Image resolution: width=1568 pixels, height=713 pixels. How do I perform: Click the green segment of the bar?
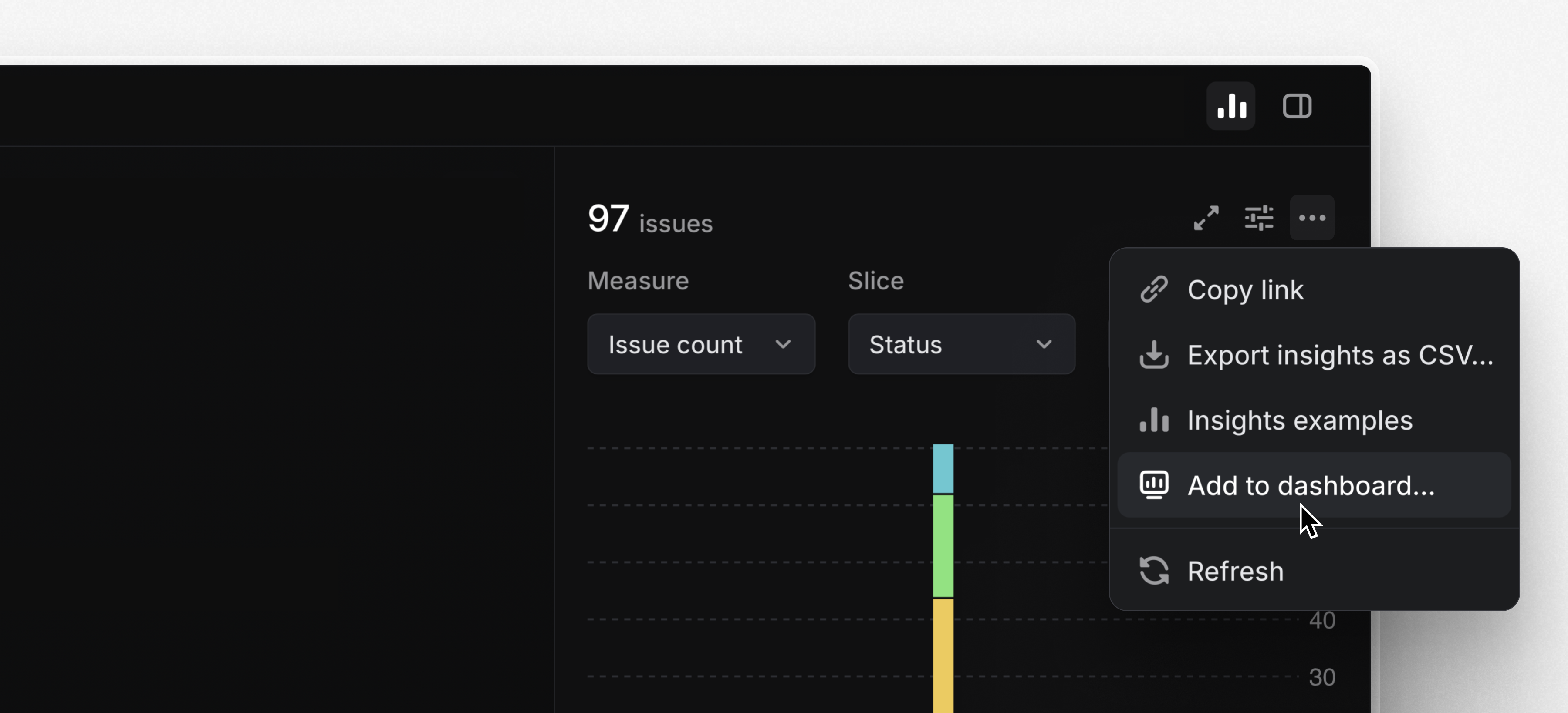[x=943, y=546]
